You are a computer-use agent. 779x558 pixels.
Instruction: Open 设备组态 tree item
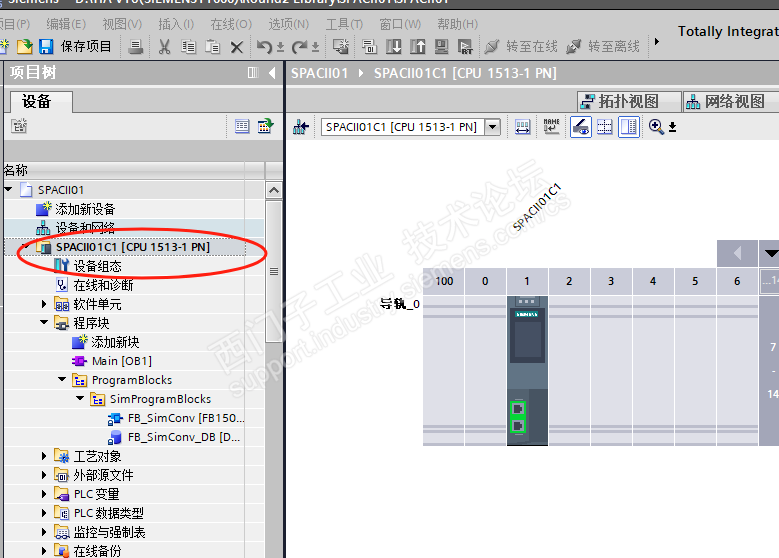(x=97, y=266)
